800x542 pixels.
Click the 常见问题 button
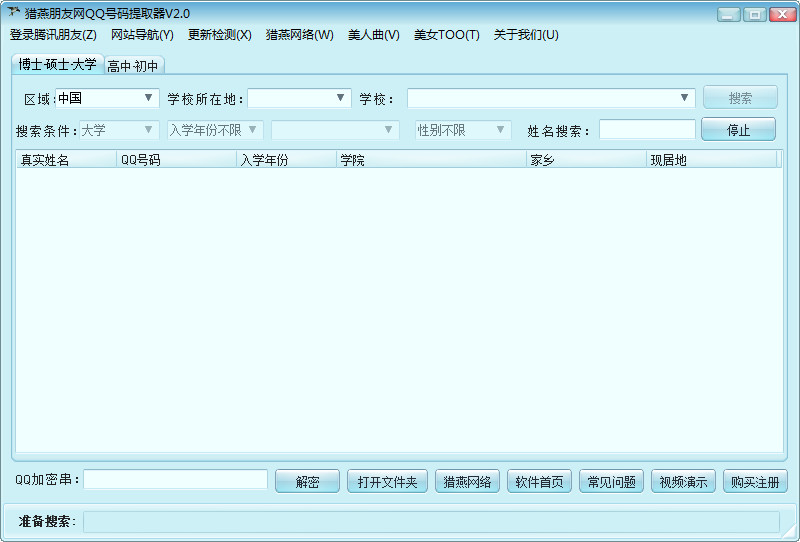tap(611, 481)
